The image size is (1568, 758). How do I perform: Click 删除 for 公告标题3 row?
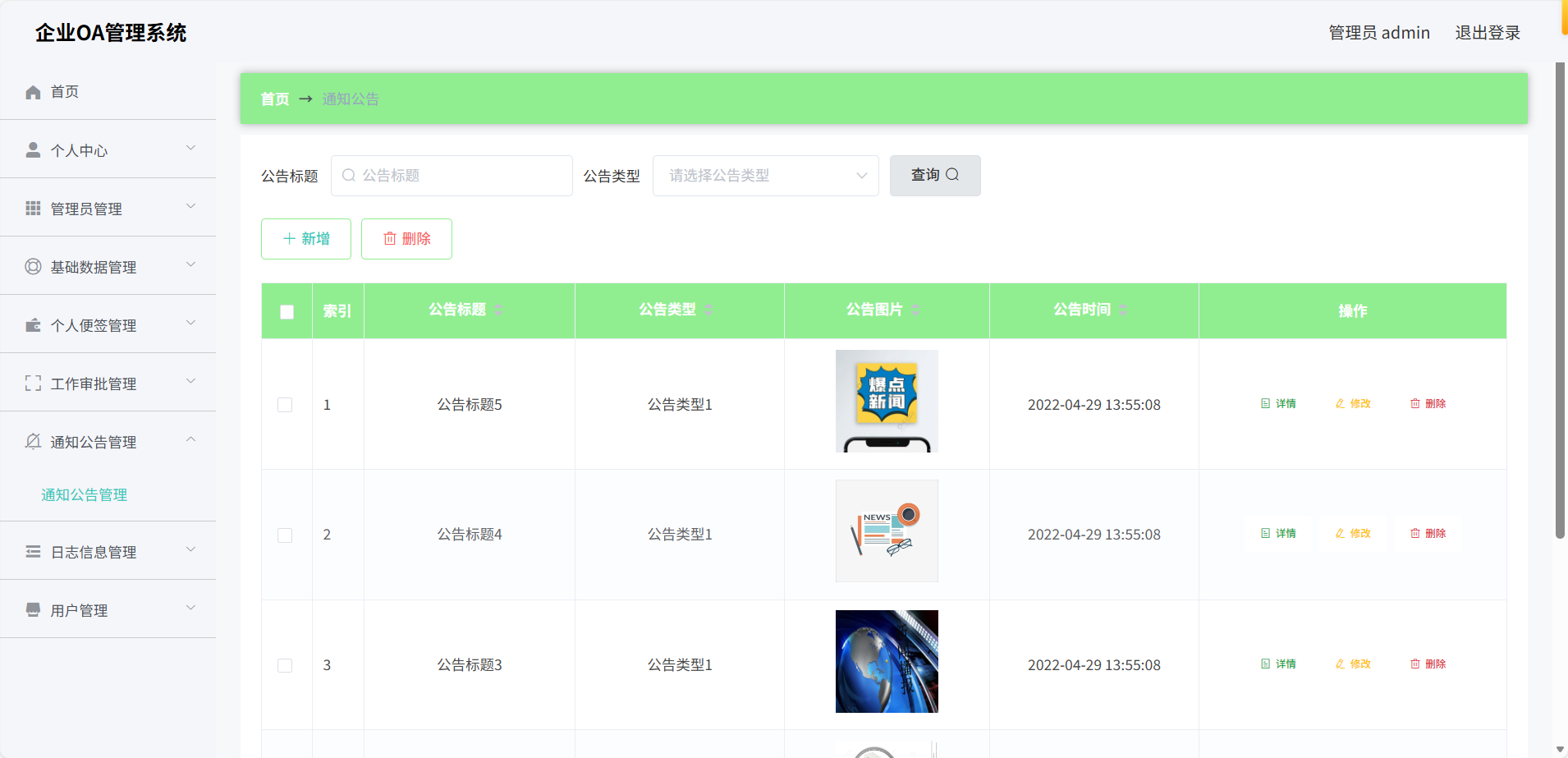1428,664
